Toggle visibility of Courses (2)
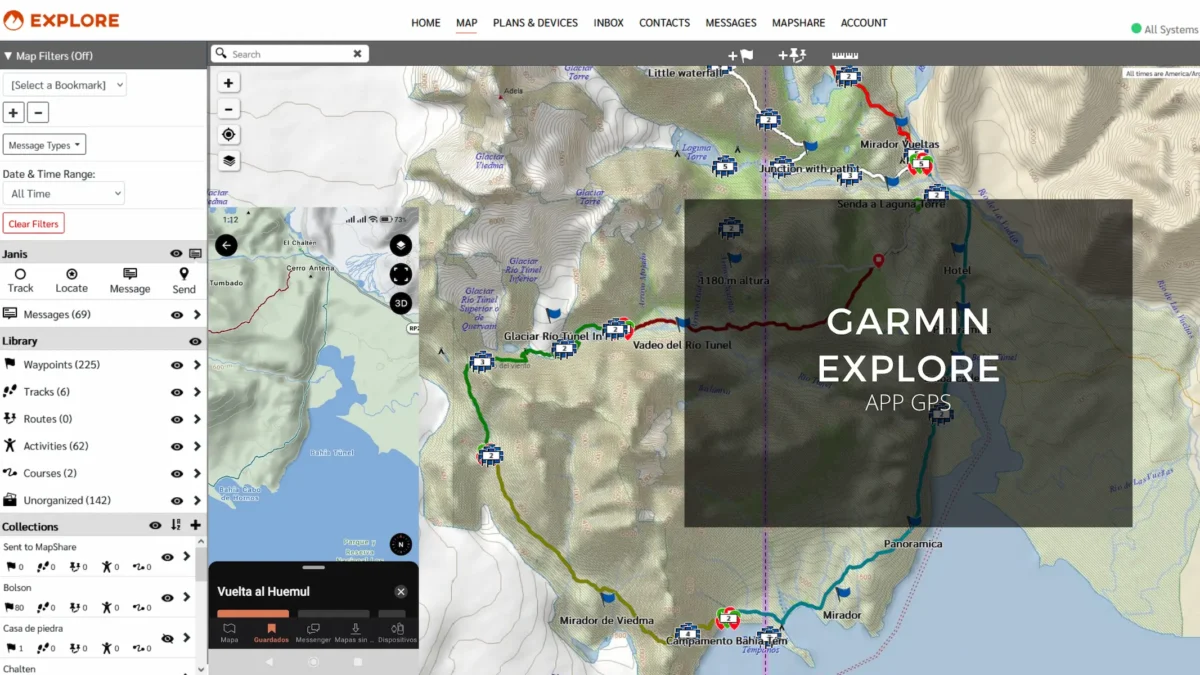The image size is (1200, 675). pos(177,473)
